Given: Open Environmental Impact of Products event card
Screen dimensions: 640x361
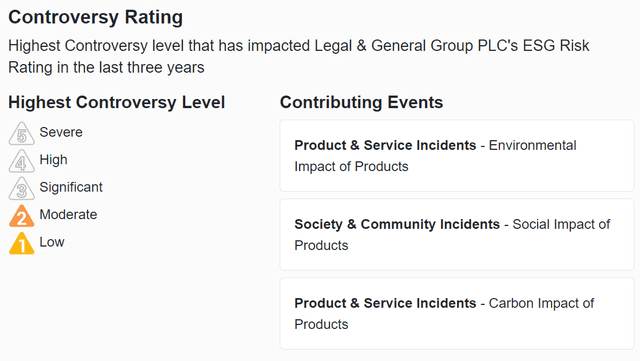Looking at the screenshot, I should point(457,156).
